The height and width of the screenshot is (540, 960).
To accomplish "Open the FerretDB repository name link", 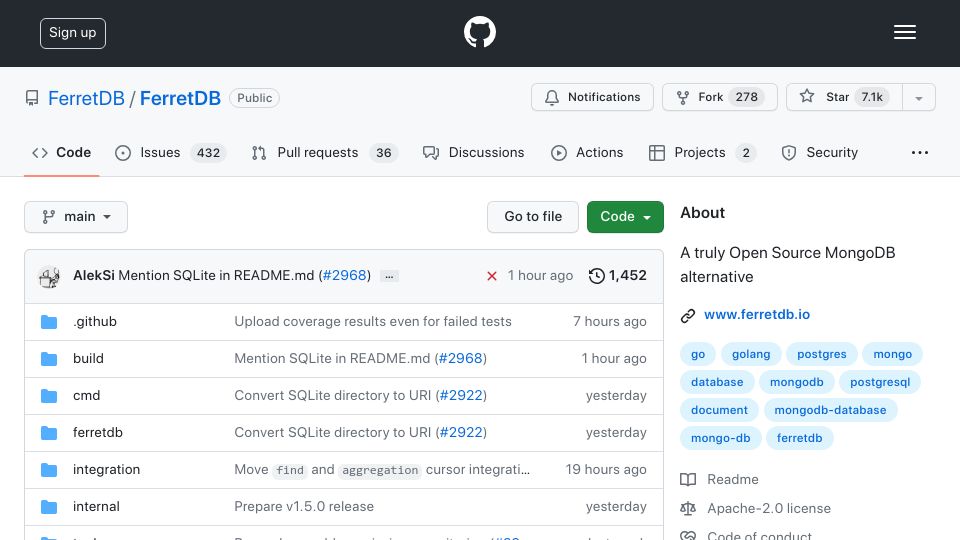I will point(180,98).
